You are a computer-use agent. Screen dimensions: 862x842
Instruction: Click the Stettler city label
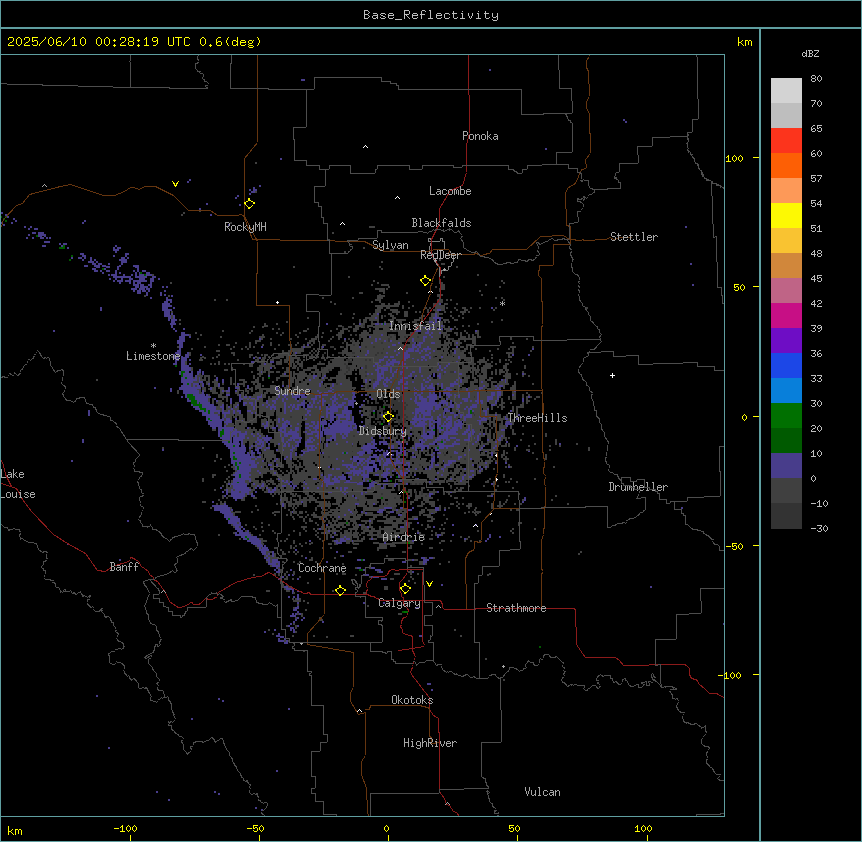point(634,237)
